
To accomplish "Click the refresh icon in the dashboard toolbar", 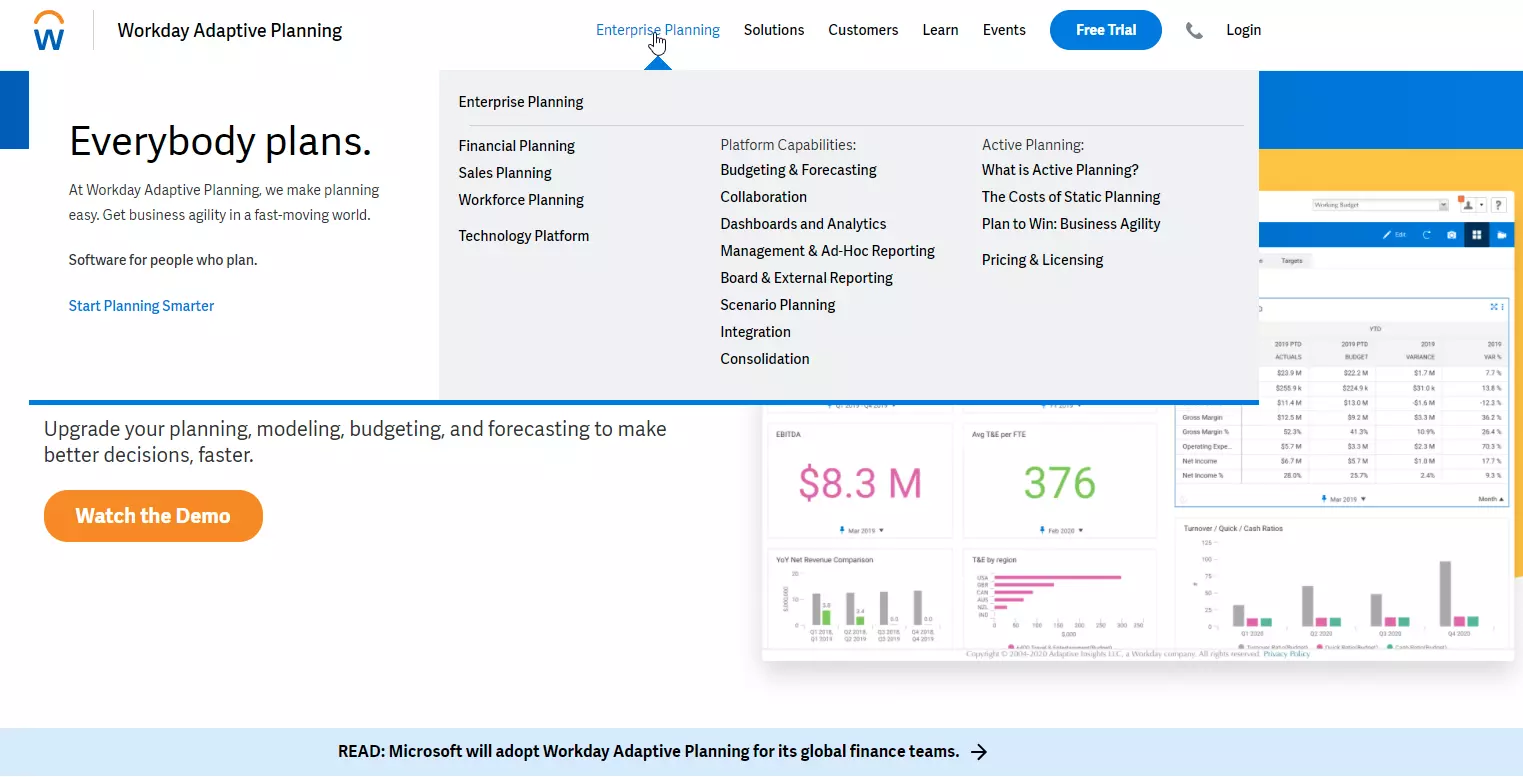I will pos(1427,235).
